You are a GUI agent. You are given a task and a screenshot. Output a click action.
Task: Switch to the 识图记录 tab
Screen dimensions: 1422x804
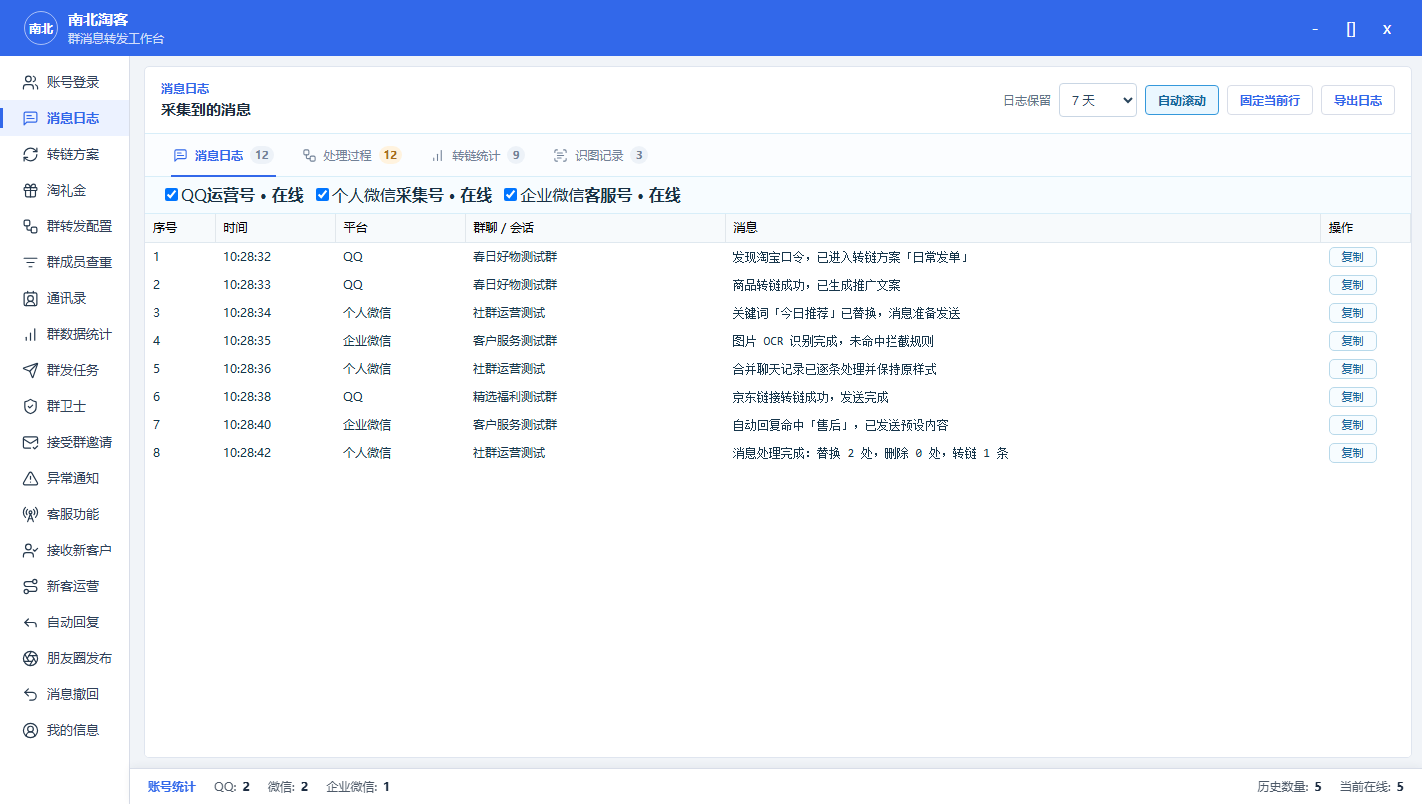600,156
